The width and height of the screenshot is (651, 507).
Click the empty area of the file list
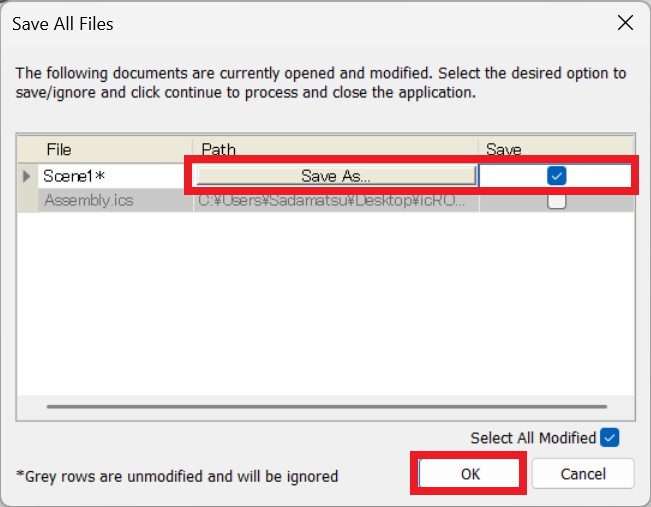325,300
